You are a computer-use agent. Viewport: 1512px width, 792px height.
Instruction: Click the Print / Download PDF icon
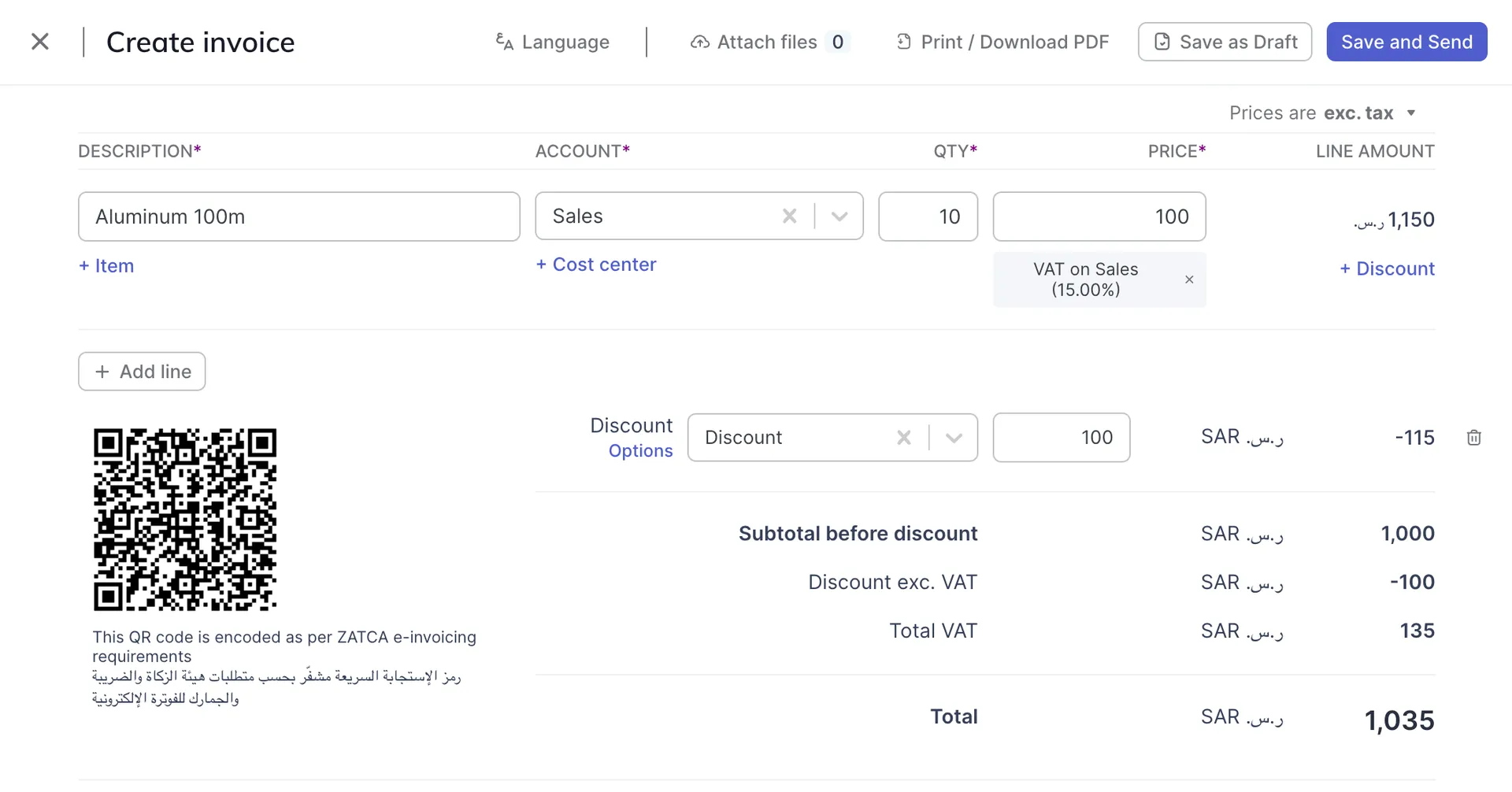(903, 42)
